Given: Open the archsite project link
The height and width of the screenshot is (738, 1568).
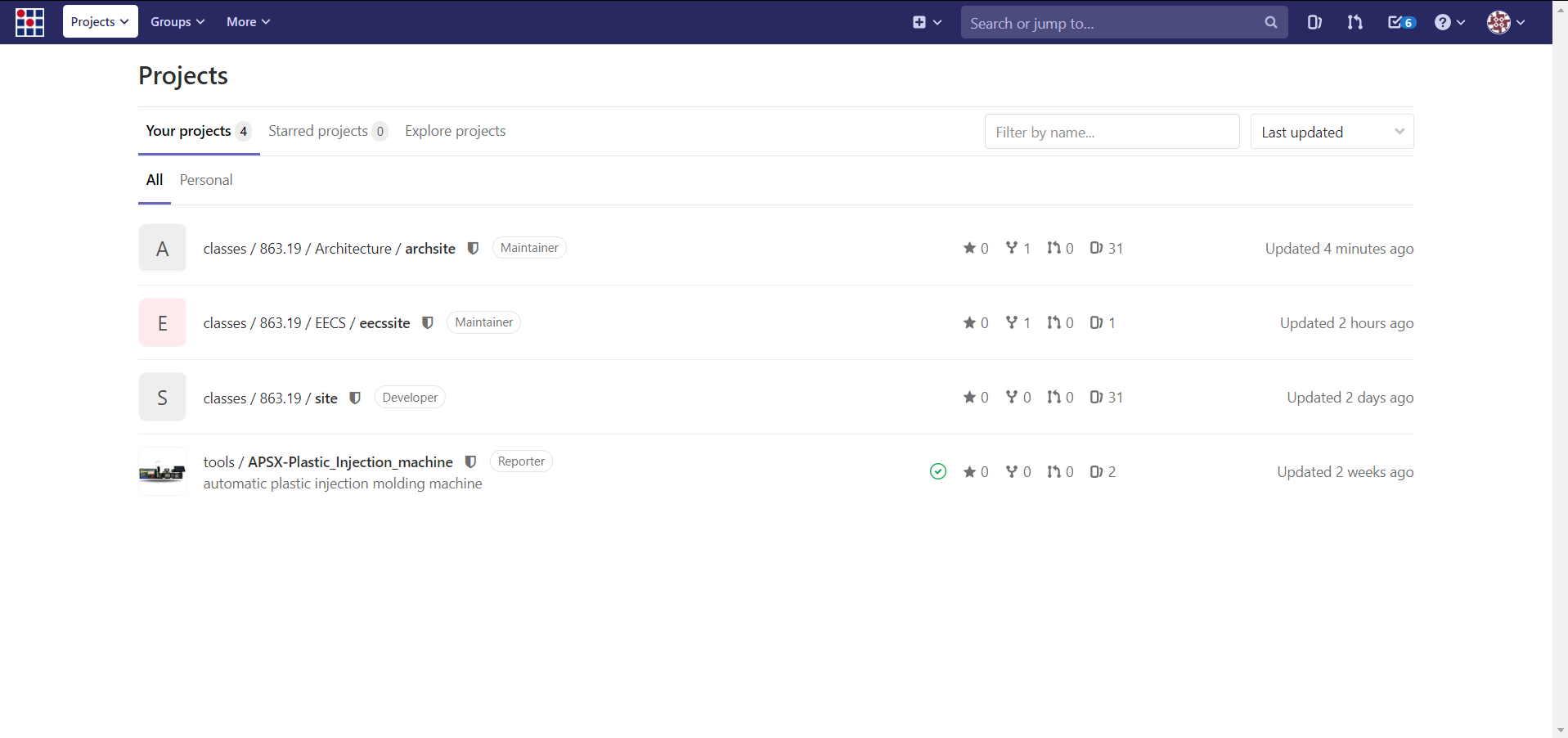Looking at the screenshot, I should (x=429, y=249).
